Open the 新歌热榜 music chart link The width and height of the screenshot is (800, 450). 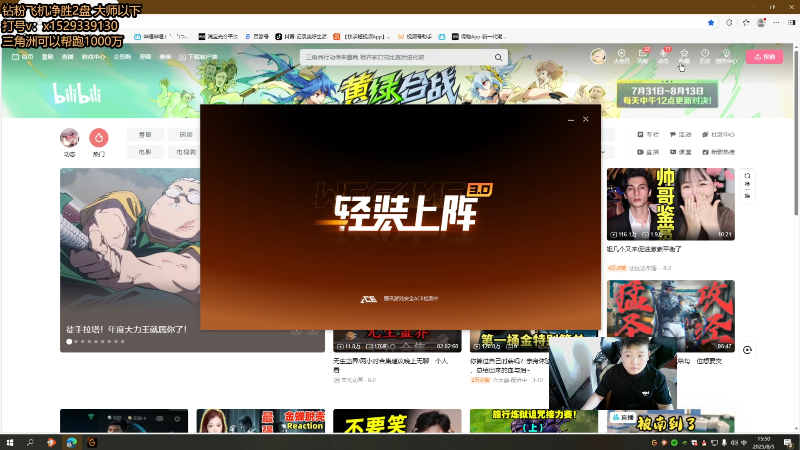(718, 152)
